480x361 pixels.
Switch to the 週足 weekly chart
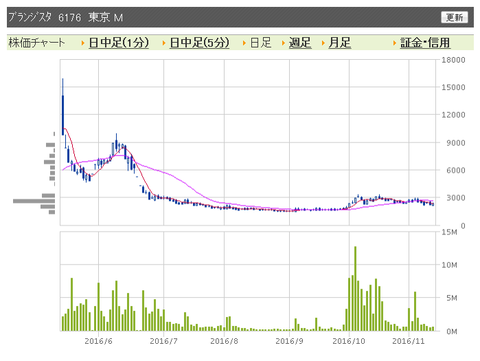click(300, 43)
